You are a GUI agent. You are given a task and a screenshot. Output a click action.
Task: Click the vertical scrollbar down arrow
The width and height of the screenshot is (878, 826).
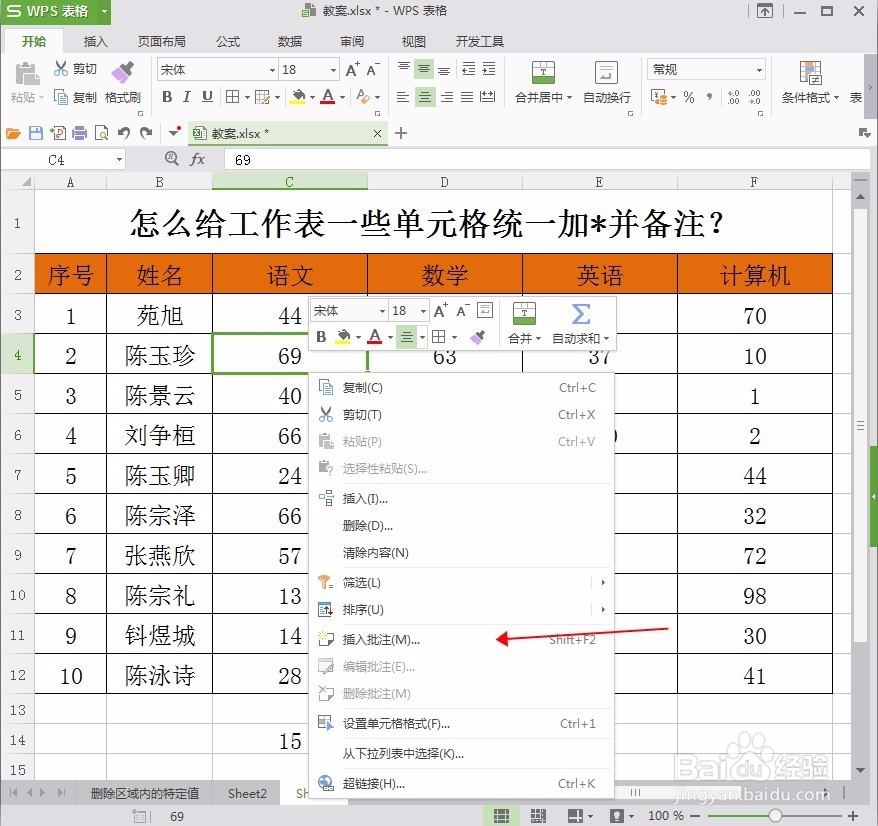860,771
